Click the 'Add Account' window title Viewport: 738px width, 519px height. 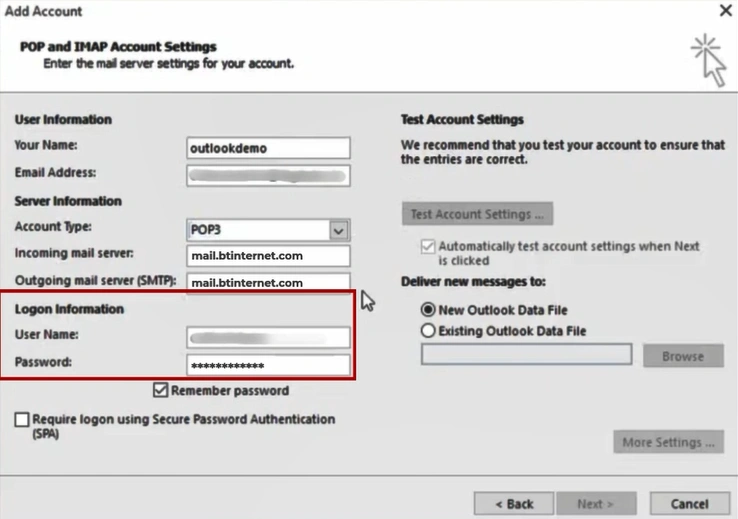(43, 11)
